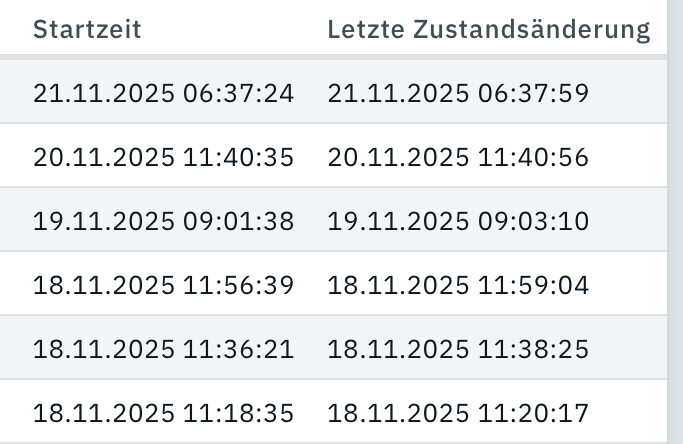The image size is (683, 444).
Task: Select last change cell 20.11.2025 11:40:56
Action: pyautogui.click(x=457, y=157)
